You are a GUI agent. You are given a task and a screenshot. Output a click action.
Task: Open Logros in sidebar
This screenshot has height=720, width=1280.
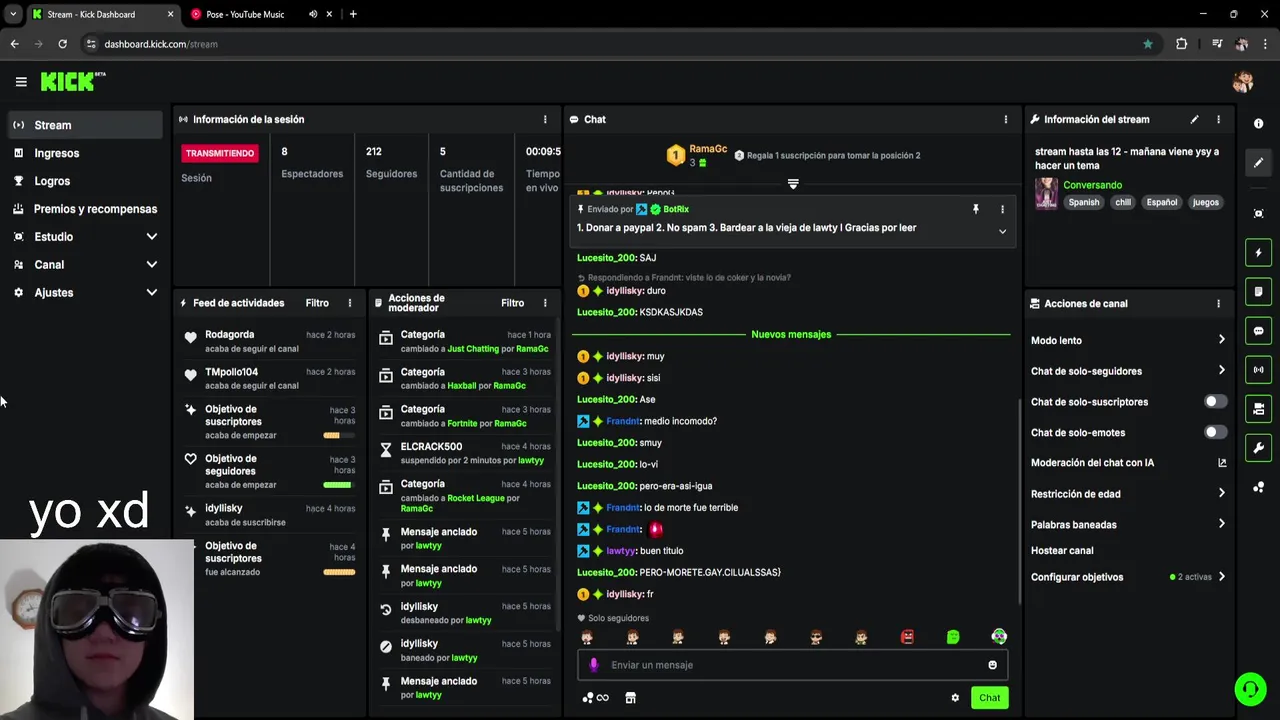point(85,181)
